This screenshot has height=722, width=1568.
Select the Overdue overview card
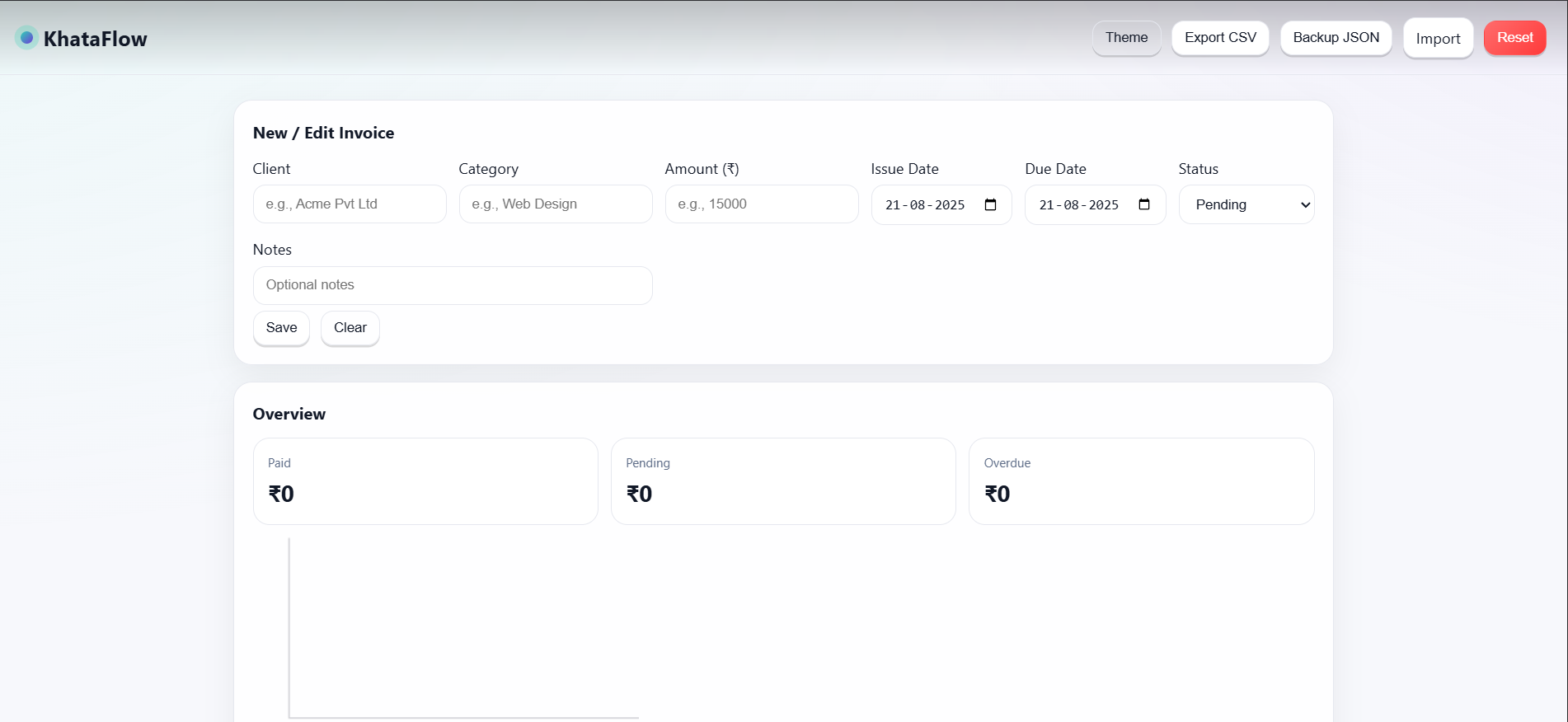click(1141, 481)
